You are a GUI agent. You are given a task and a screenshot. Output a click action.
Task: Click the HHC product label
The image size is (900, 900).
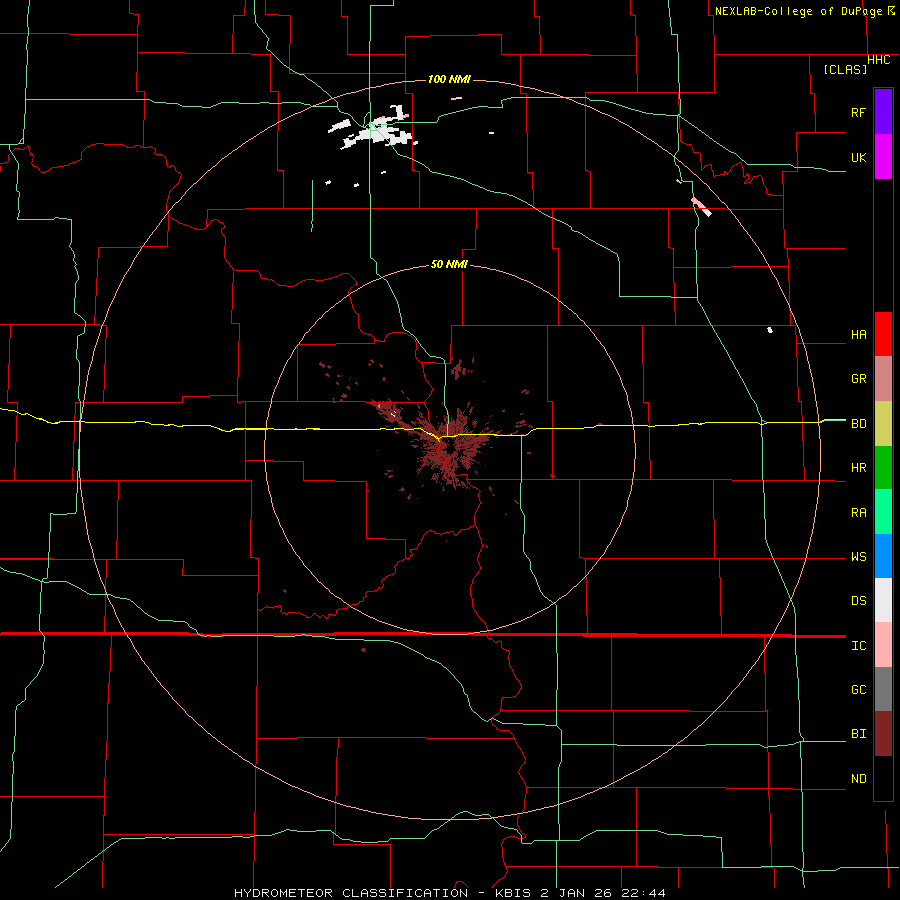[x=878, y=60]
